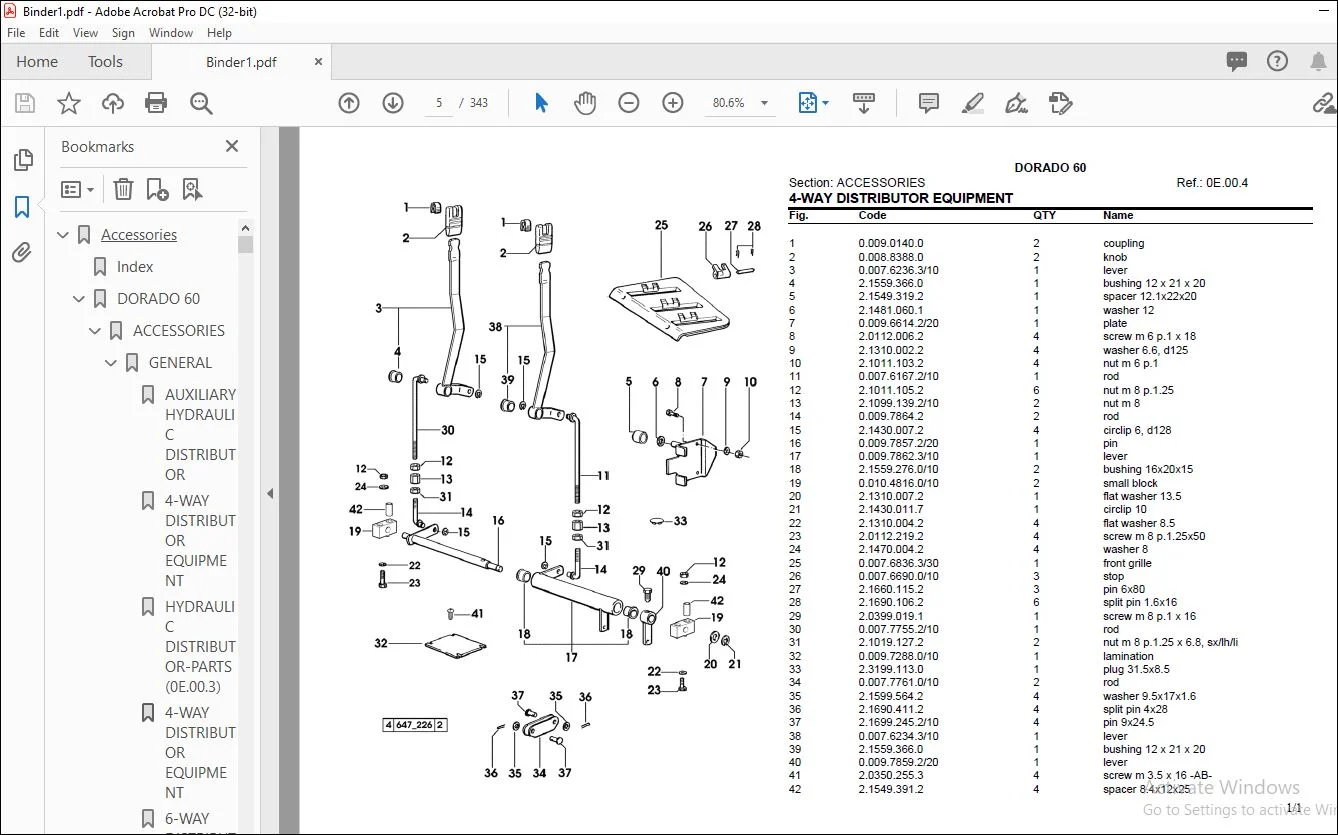Viewport: 1338px width, 835px height.
Task: Click the "4-WAY DISTRIBUTOR EQUIPMENT" page heading
Action: click(901, 198)
